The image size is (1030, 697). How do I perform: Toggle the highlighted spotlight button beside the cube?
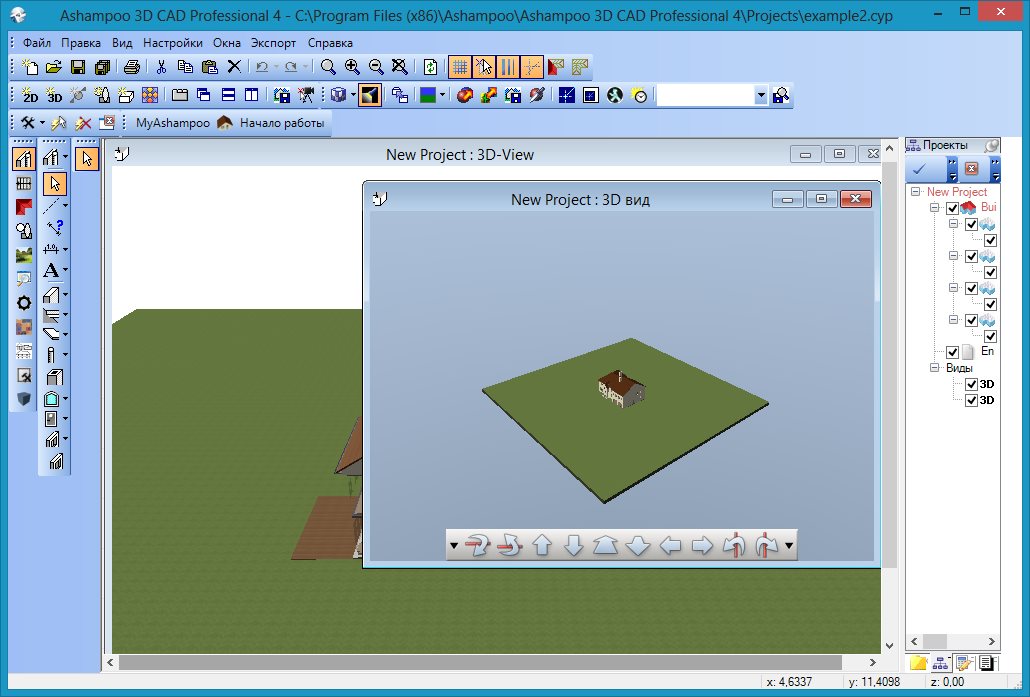tap(370, 95)
